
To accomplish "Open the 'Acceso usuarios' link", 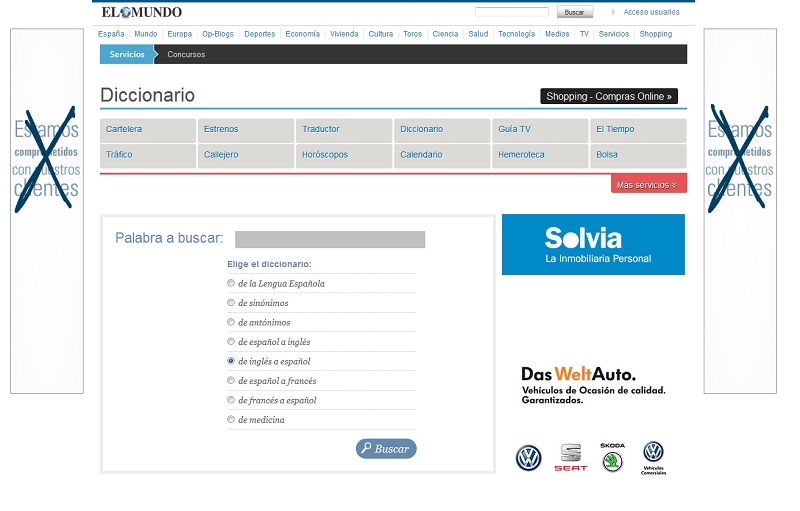I will click(651, 12).
